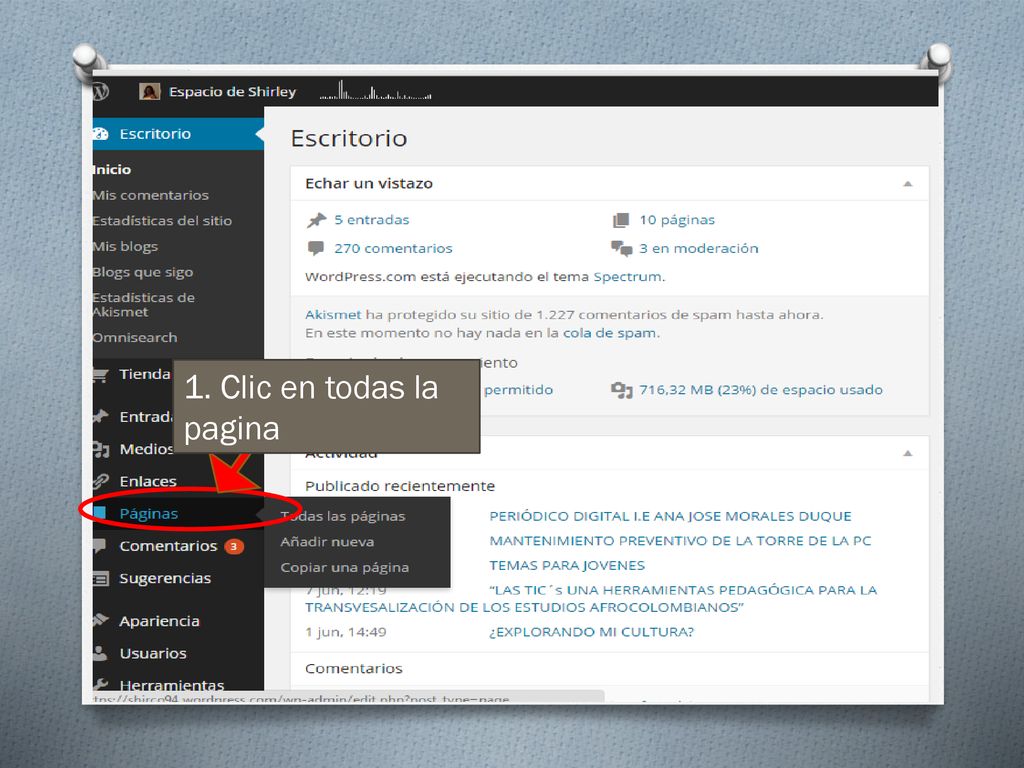Click the bubble icon beside 270 comentarios
1024x768 pixels.
pos(315,248)
